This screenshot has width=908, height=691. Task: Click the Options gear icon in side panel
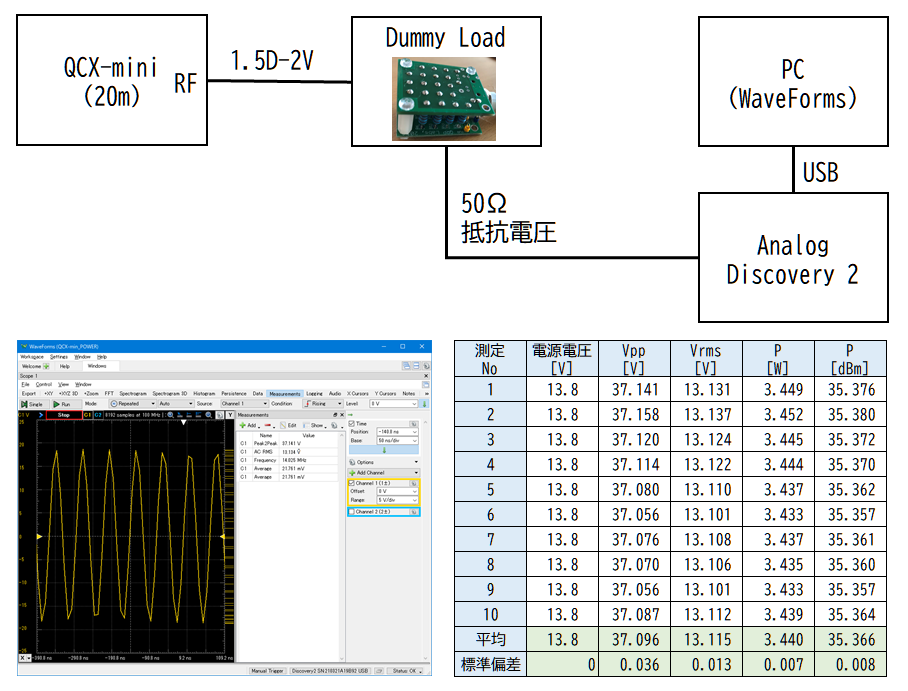pos(352,462)
